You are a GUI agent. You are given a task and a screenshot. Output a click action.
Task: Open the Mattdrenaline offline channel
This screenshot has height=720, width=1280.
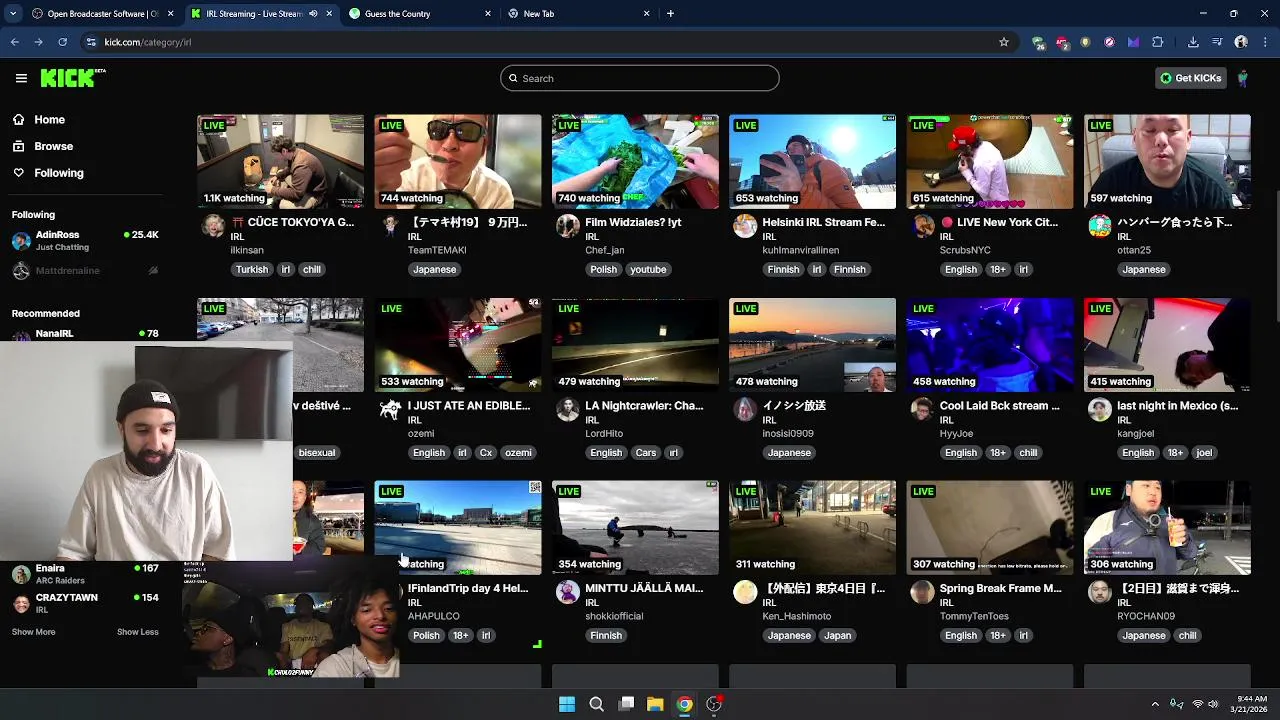[85, 271]
